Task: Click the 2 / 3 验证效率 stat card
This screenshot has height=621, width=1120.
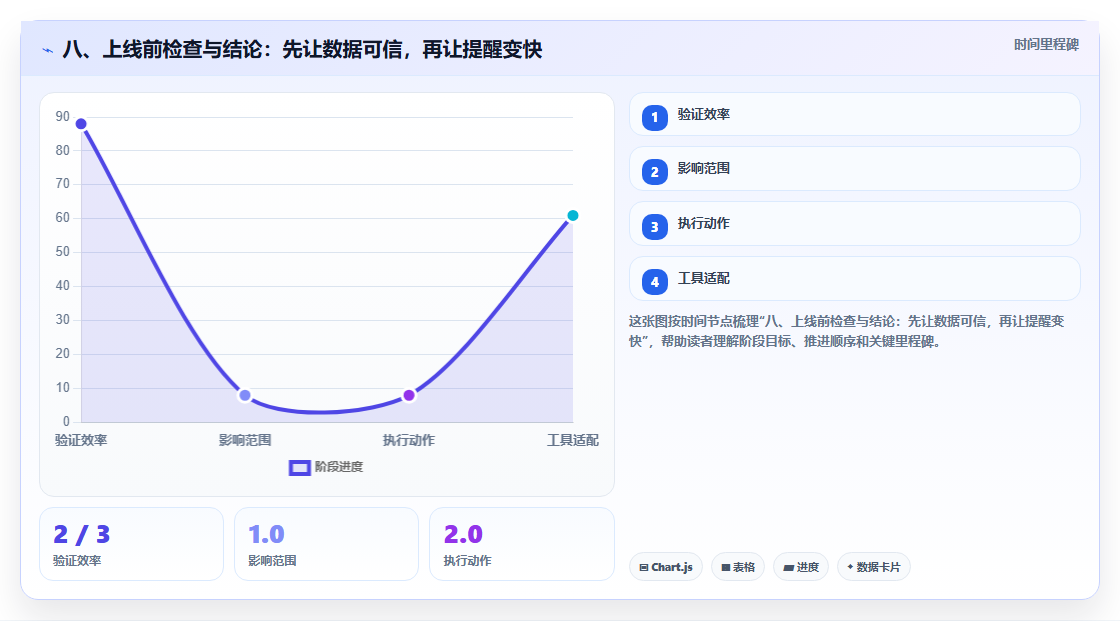Action: 131,545
